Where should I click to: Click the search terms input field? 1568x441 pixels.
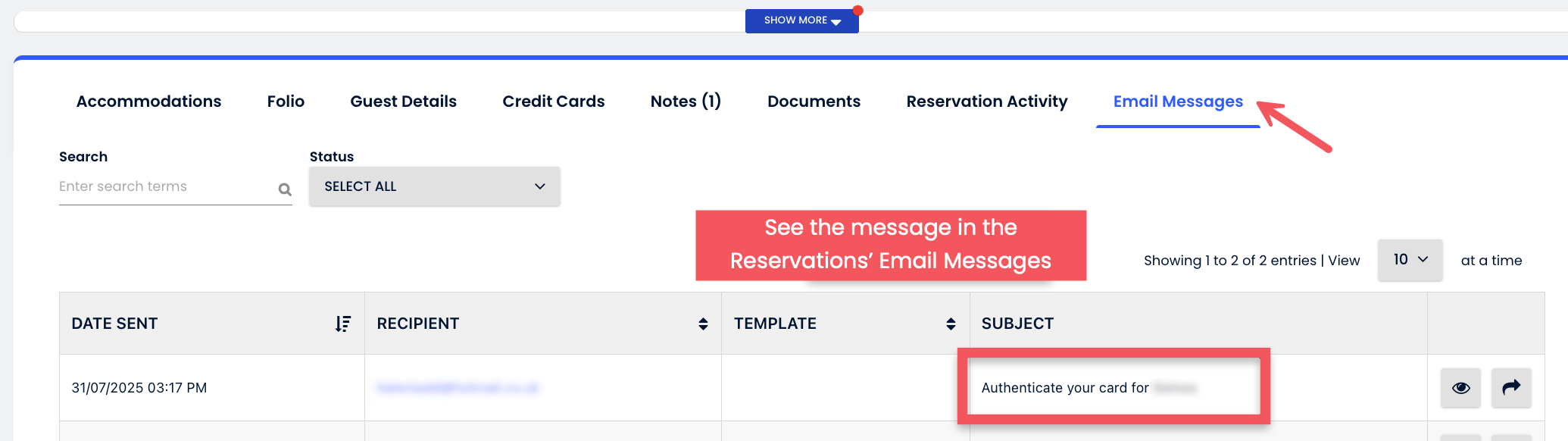167,187
